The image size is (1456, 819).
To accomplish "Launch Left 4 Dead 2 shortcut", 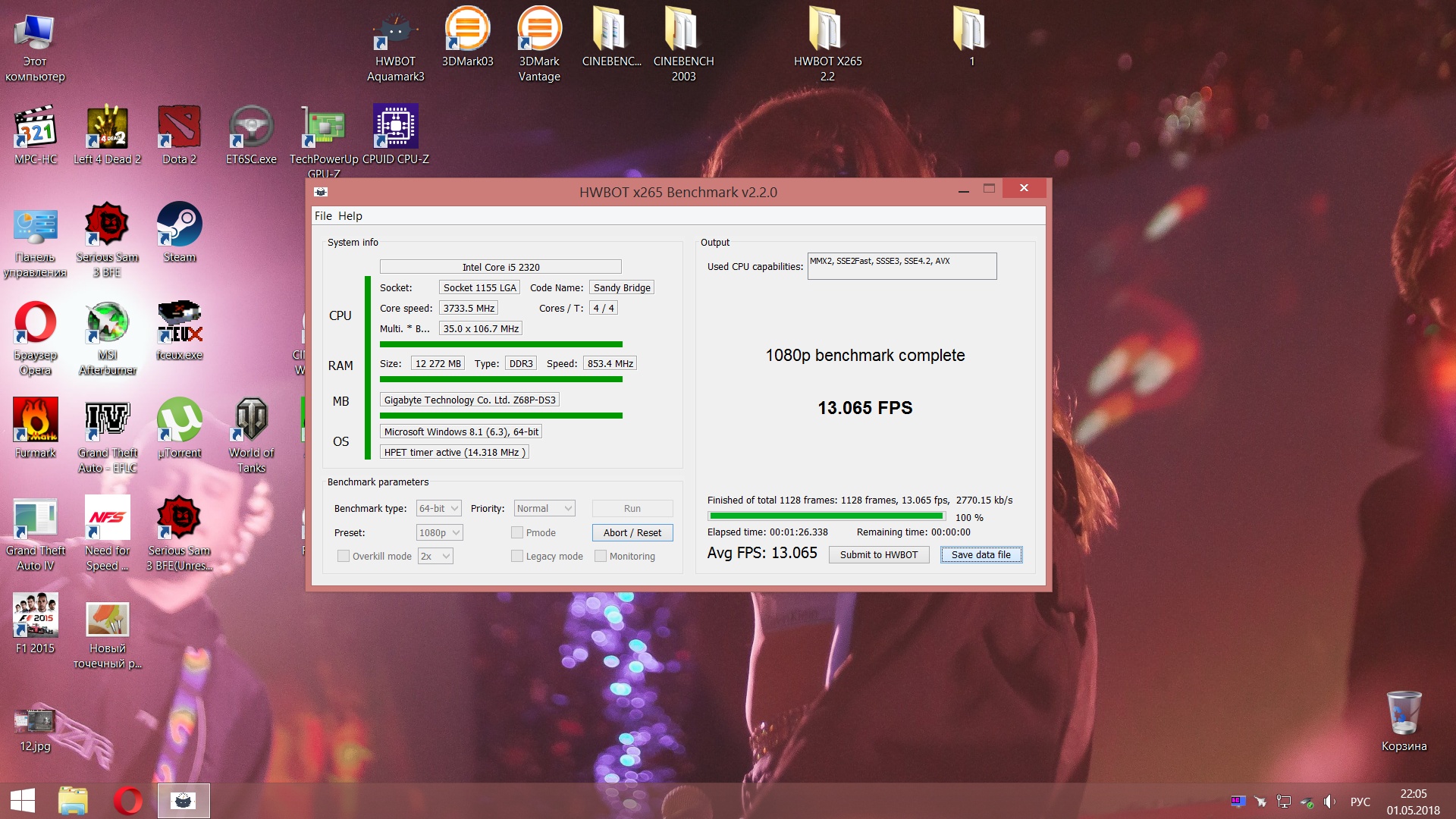I will click(107, 135).
